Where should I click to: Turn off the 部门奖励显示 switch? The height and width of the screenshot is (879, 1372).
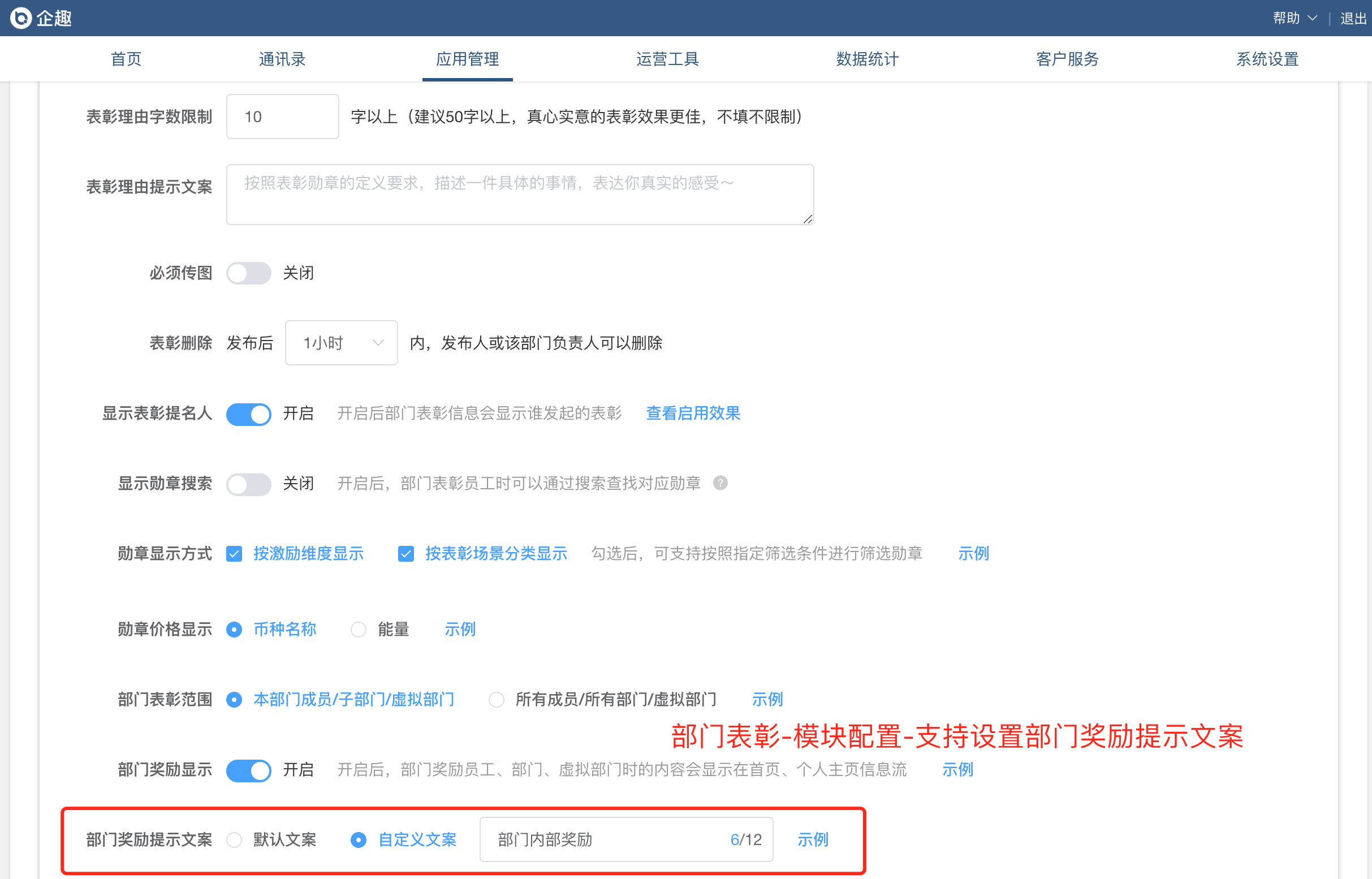coord(249,770)
